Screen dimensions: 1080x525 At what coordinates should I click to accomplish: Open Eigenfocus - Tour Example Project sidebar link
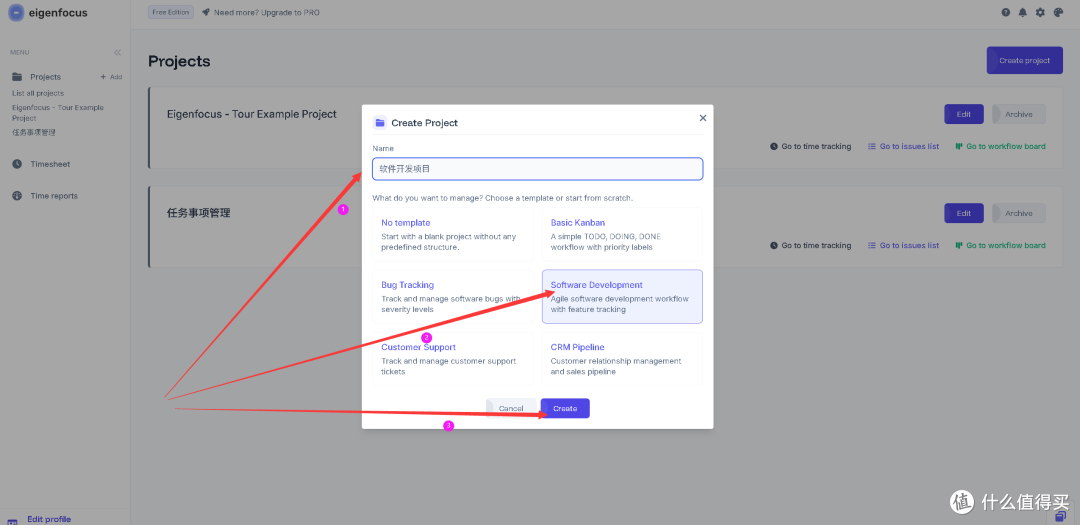pos(58,112)
